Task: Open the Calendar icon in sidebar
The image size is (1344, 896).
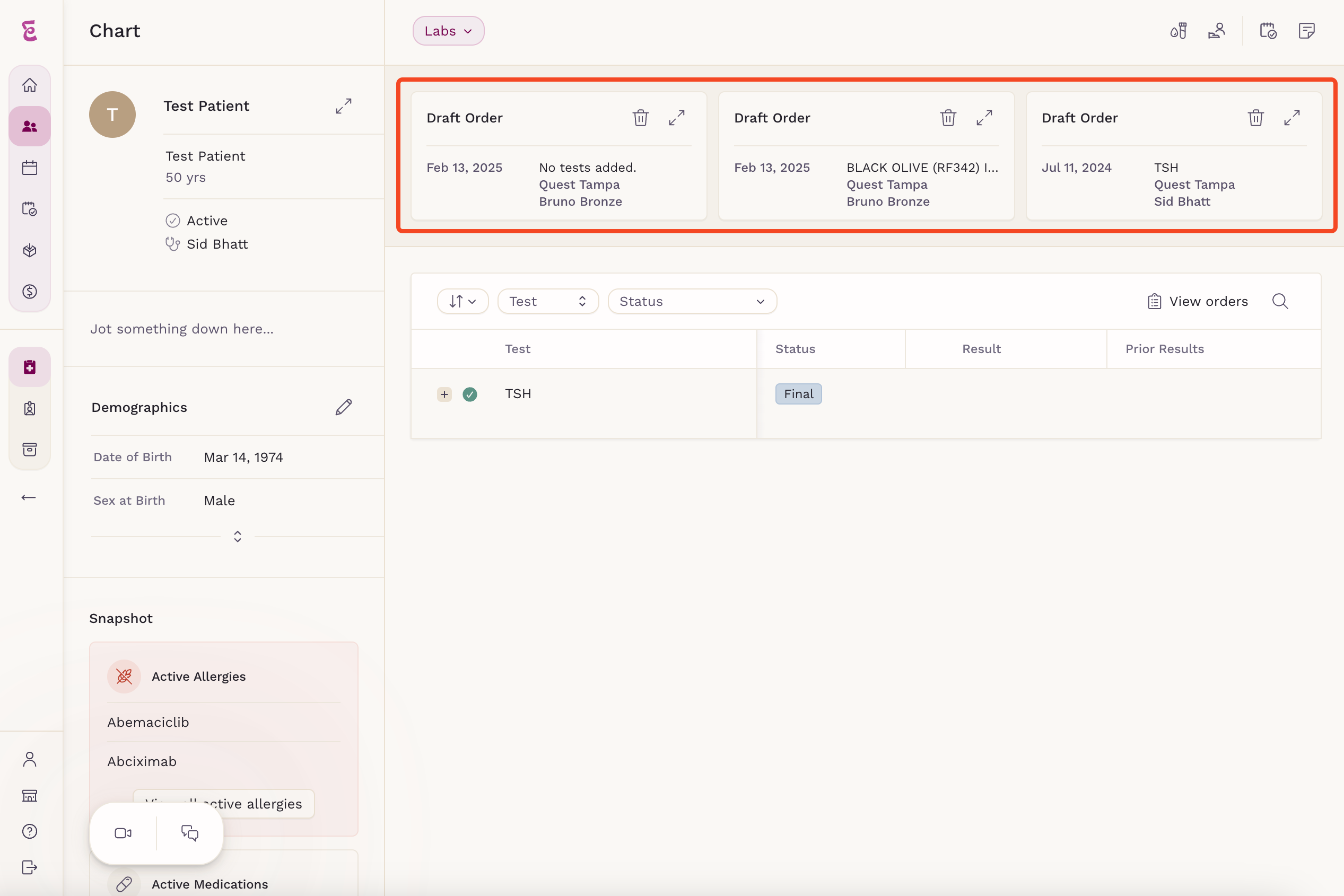Action: pyautogui.click(x=30, y=168)
